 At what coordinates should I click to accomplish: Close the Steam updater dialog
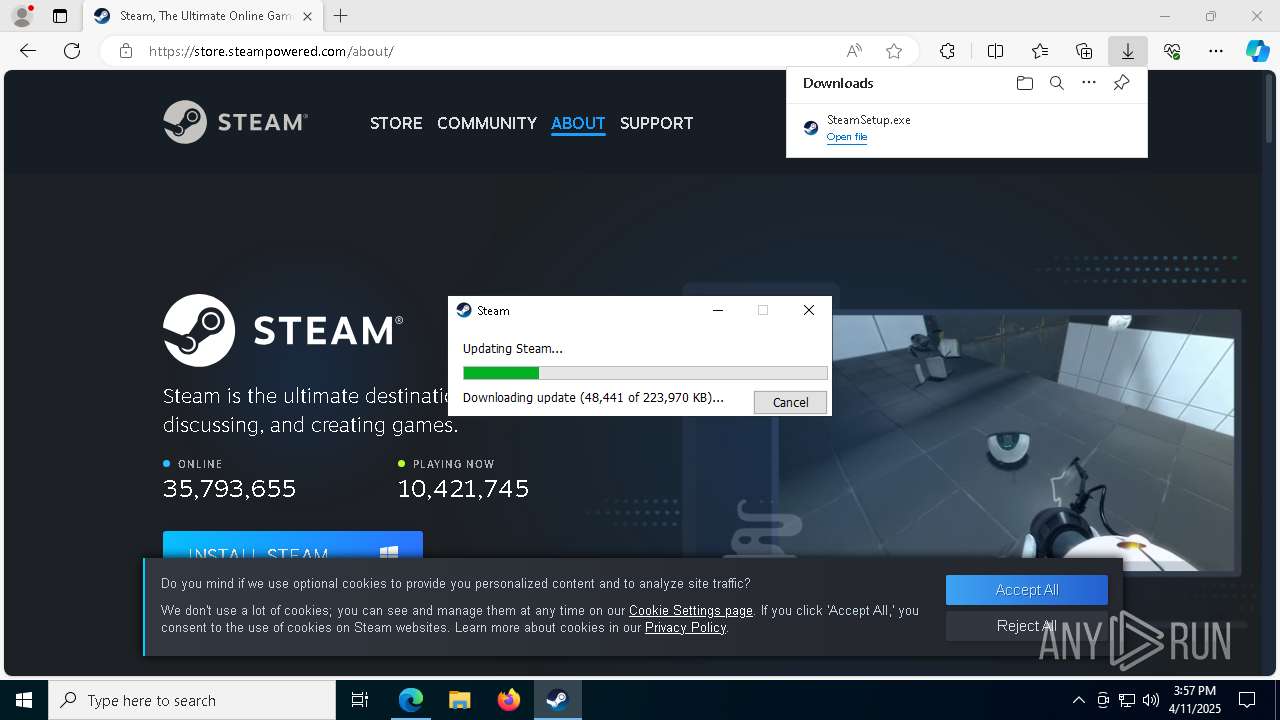pyautogui.click(x=809, y=310)
